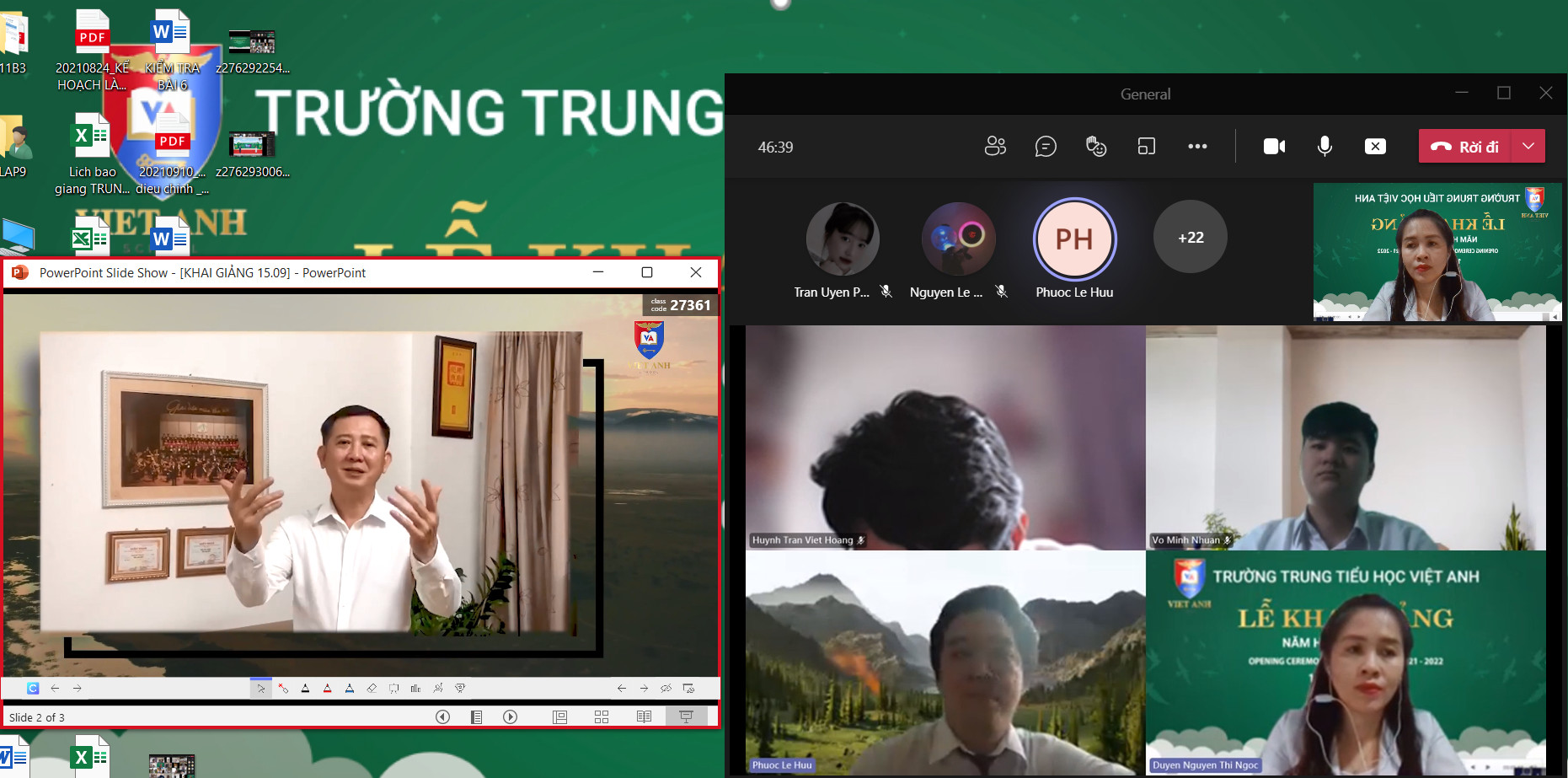Choose the red pen tool
This screenshot has width=1568, height=778.
327,688
